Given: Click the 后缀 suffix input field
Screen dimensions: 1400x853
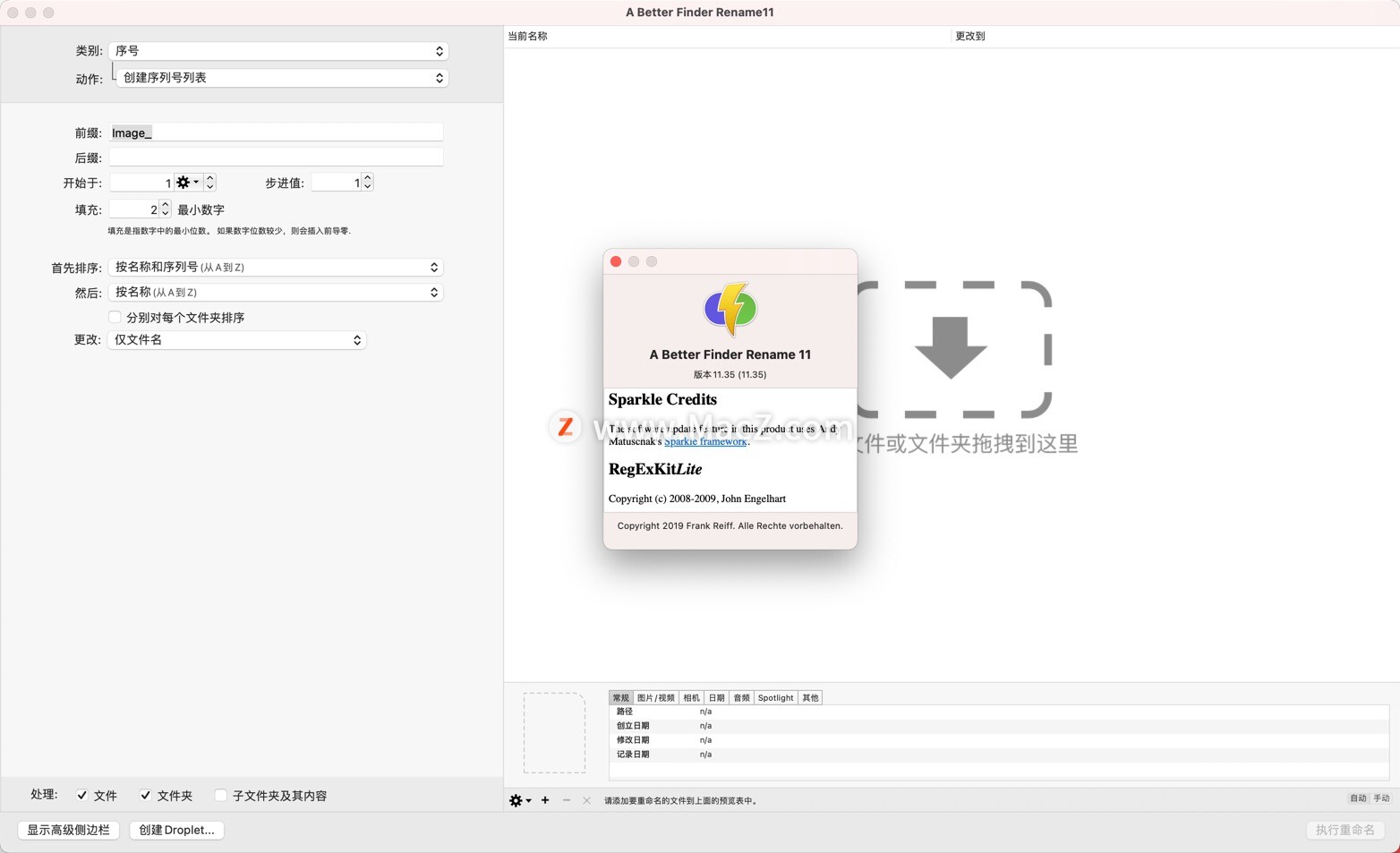Looking at the screenshot, I should tap(276, 158).
